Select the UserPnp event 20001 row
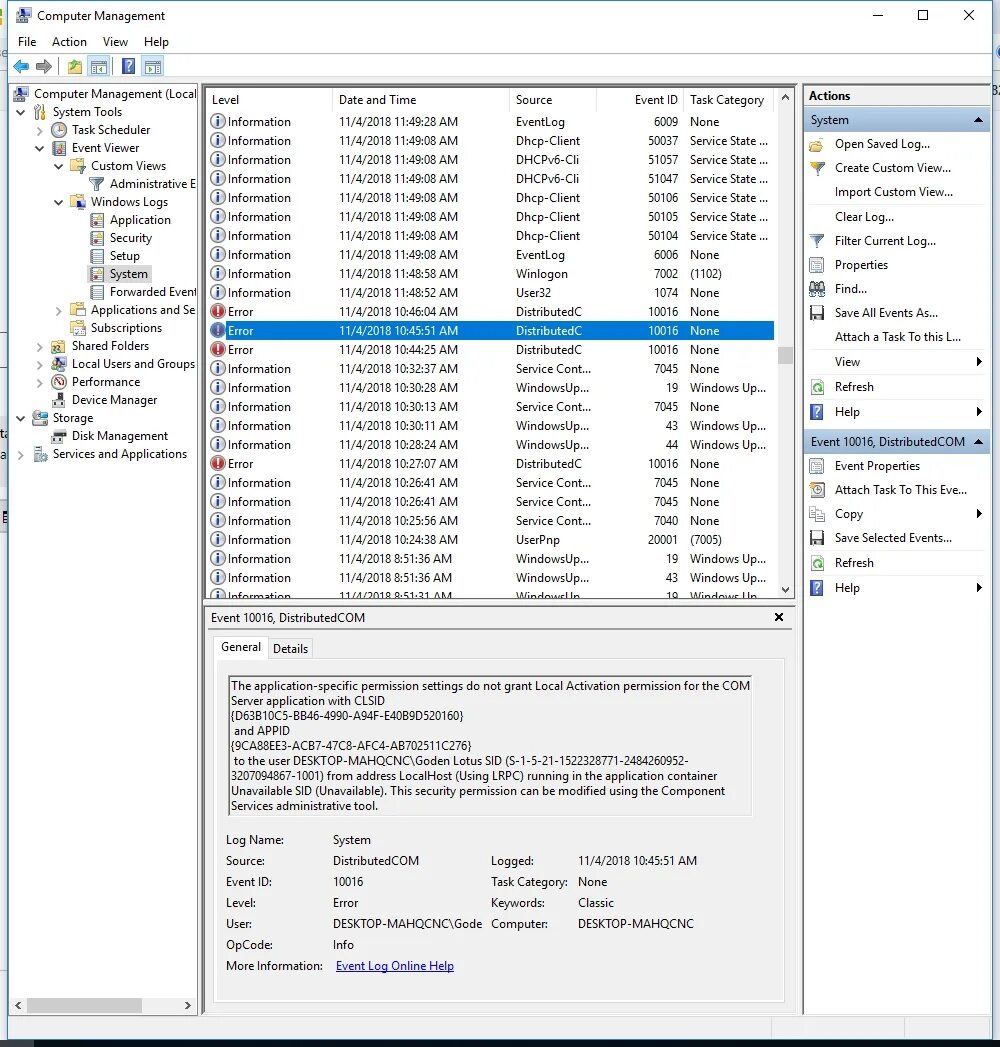This screenshot has width=1000, height=1047. [491, 540]
